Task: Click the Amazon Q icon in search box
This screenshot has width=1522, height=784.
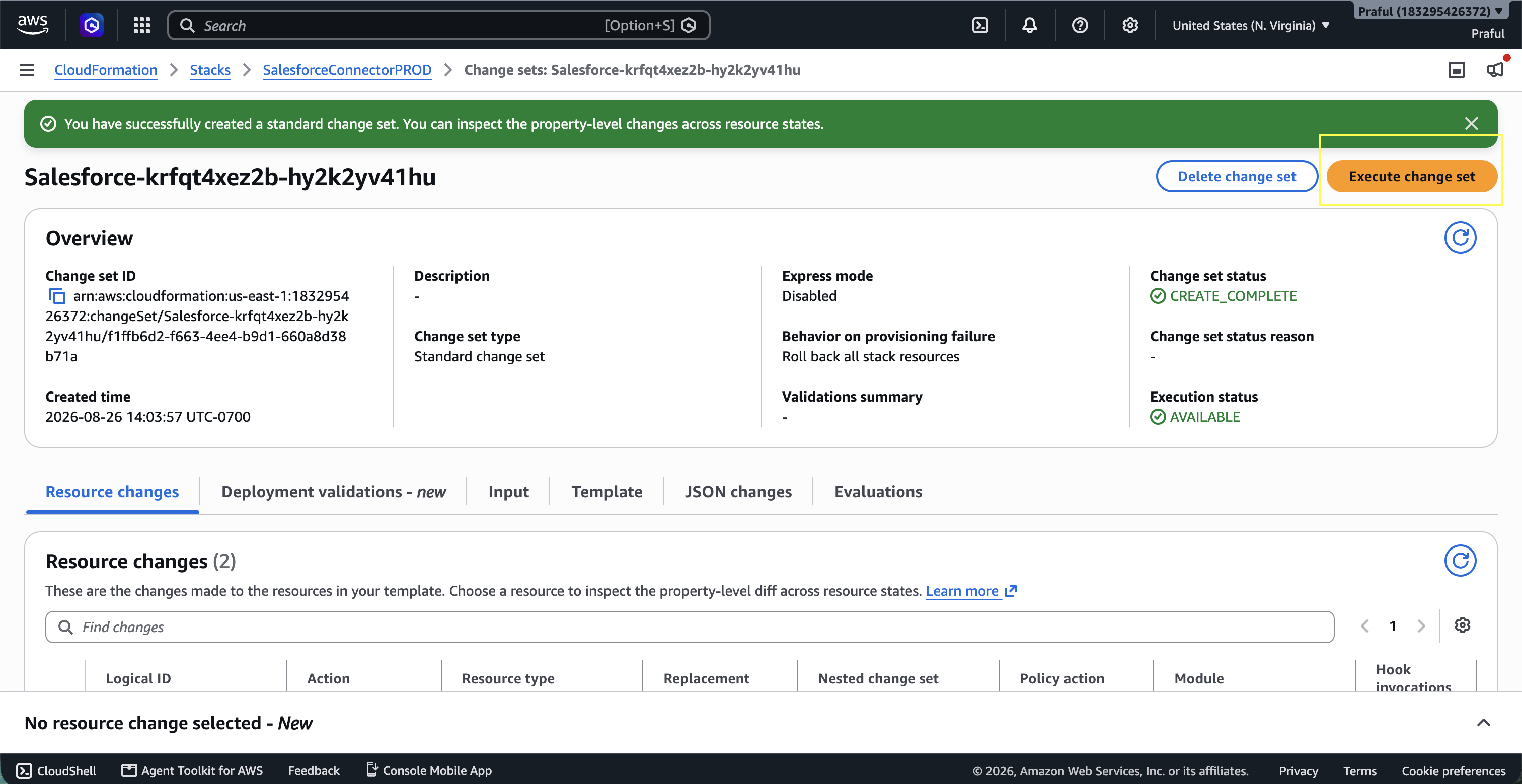Action: click(x=689, y=25)
